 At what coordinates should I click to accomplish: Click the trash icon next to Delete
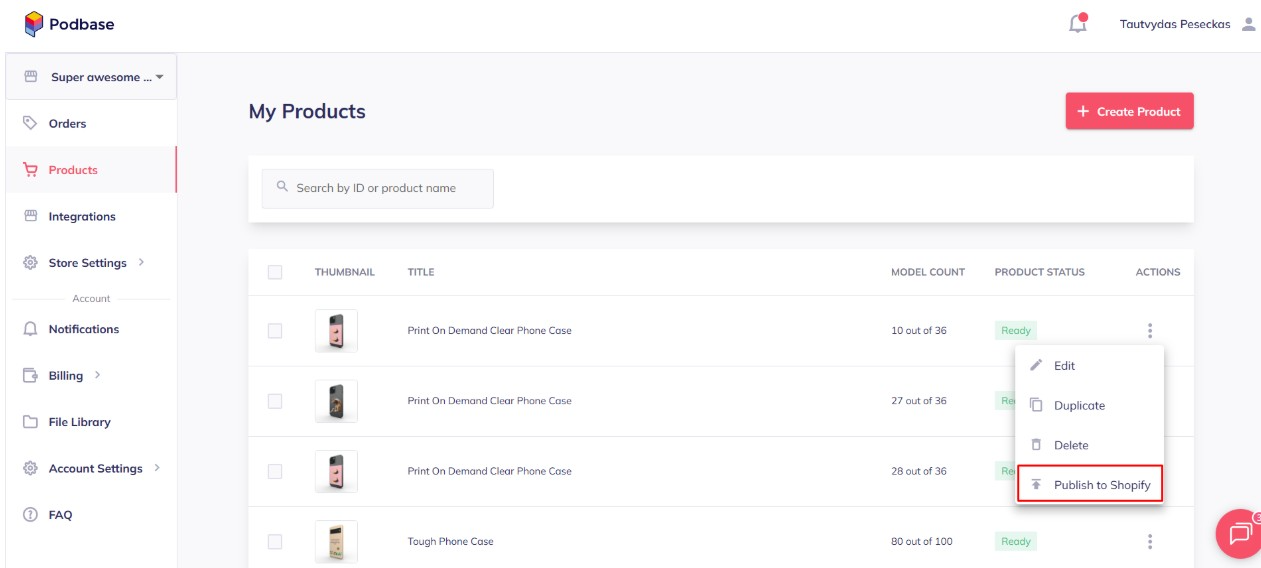pyautogui.click(x=1036, y=445)
